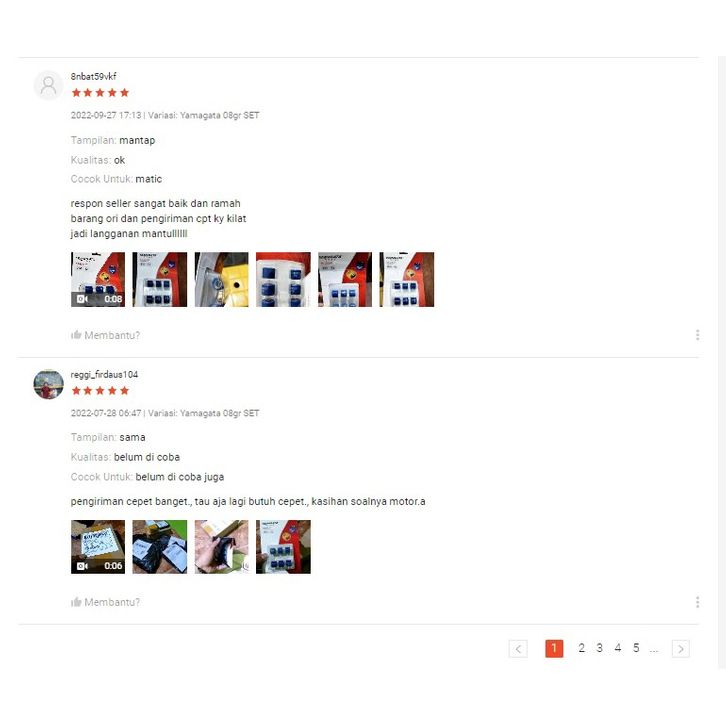Image resolution: width=726 pixels, height=726 pixels.
Task: View black package photo in second review
Action: coord(160,547)
